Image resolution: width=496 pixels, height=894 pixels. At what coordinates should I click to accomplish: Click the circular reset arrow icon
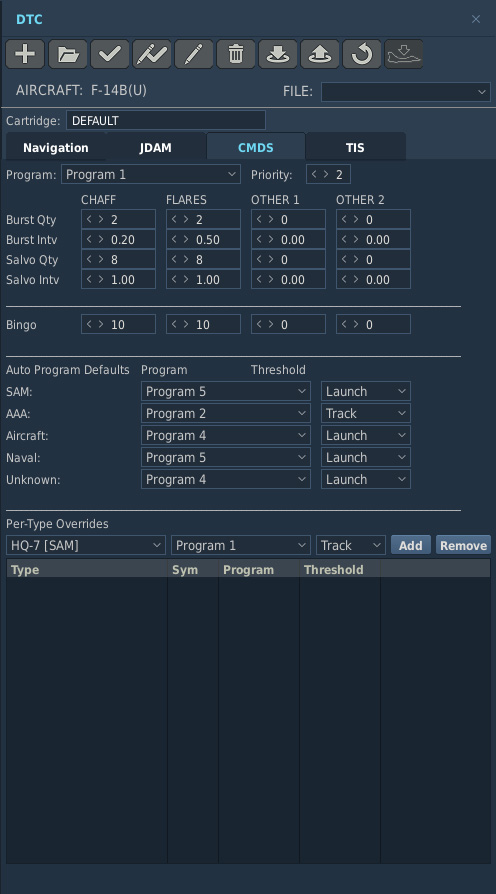[362, 55]
